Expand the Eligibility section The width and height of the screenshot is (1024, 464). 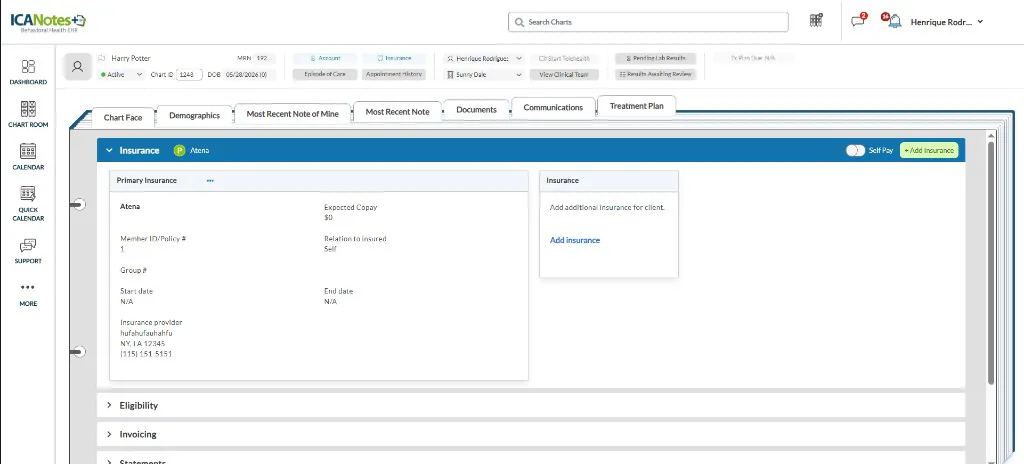[109, 405]
